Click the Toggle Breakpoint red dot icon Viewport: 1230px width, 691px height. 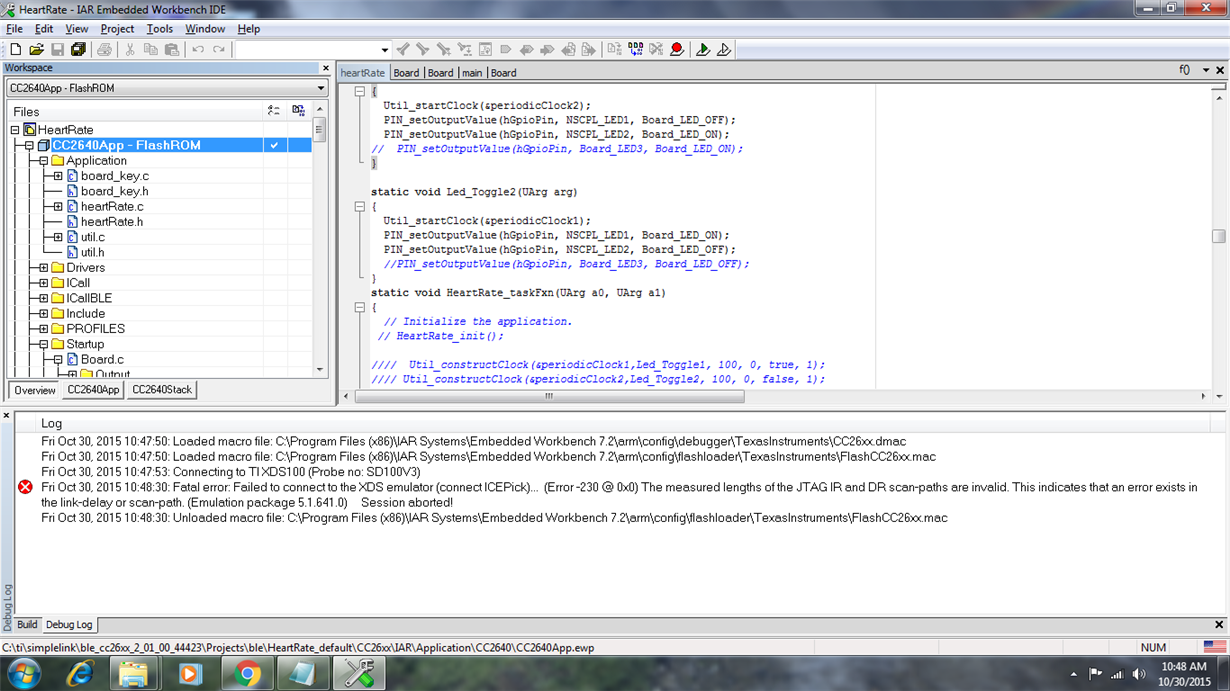point(677,49)
